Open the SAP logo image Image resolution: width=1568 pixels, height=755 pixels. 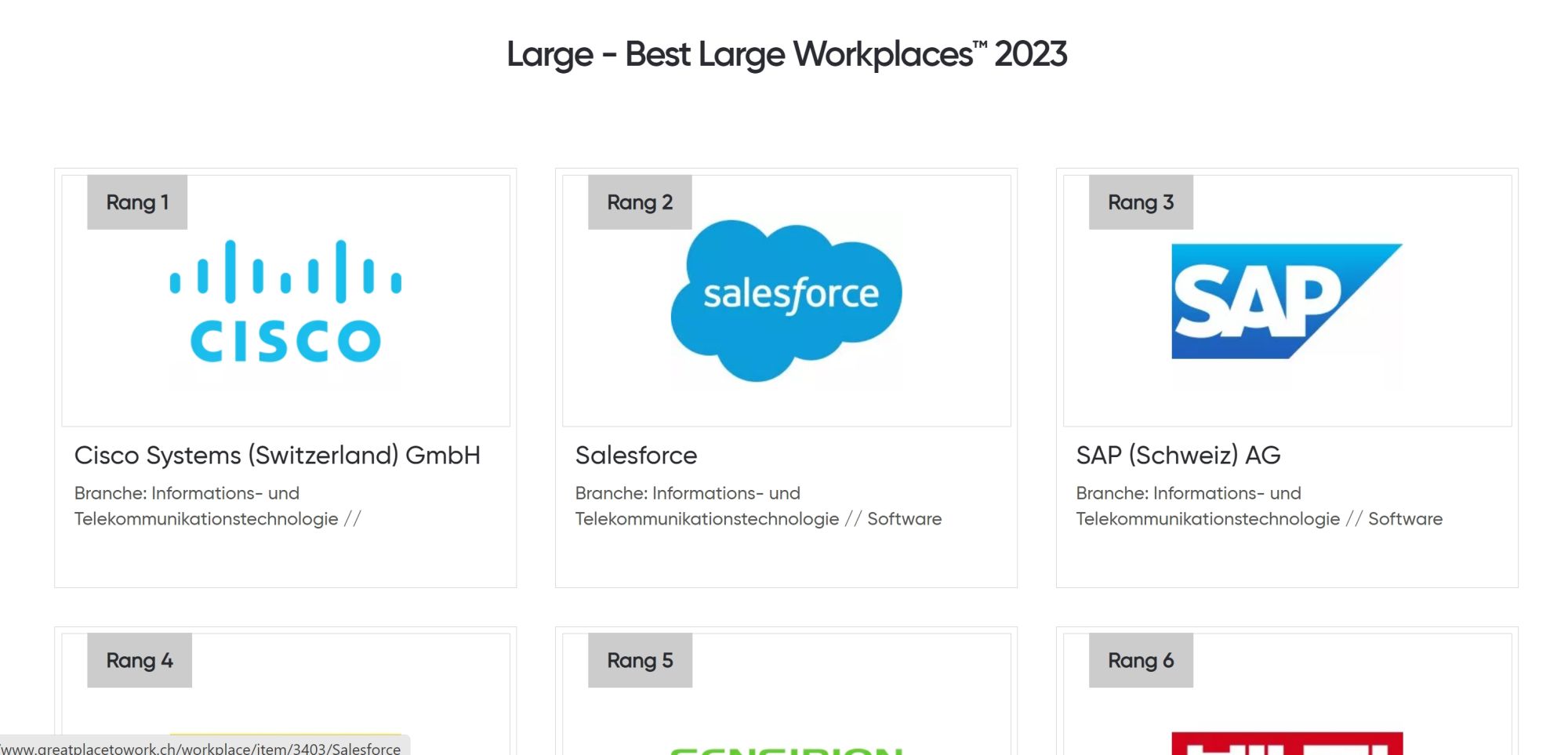click(x=1287, y=301)
